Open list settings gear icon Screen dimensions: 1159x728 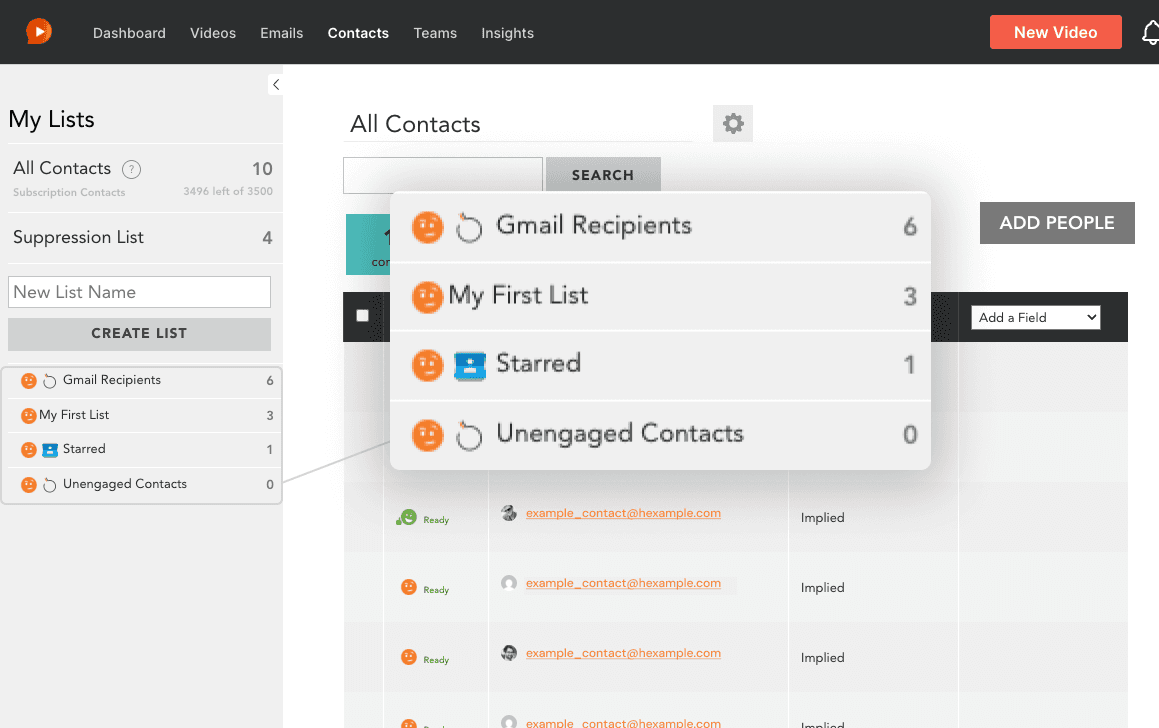(x=733, y=123)
